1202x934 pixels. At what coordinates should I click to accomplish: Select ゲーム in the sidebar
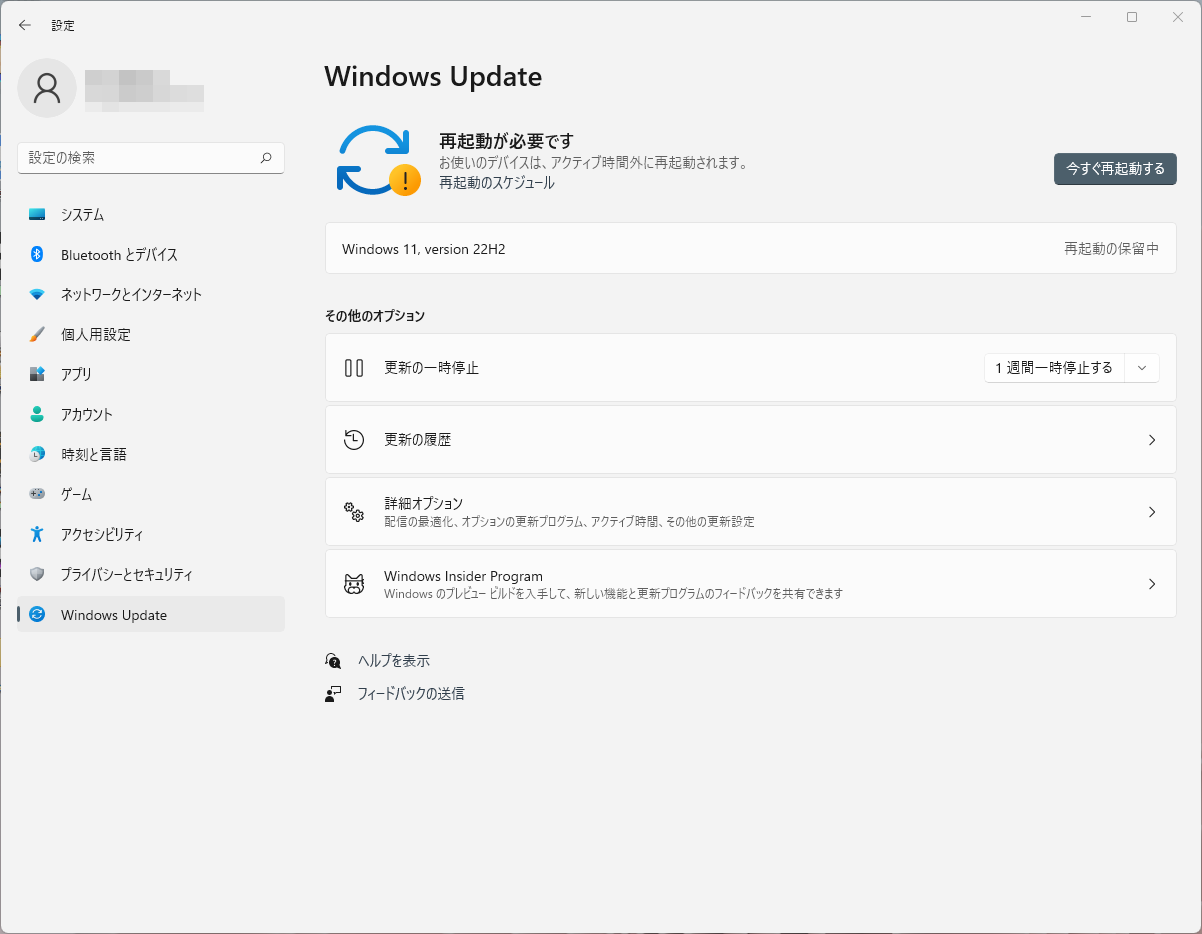(151, 494)
